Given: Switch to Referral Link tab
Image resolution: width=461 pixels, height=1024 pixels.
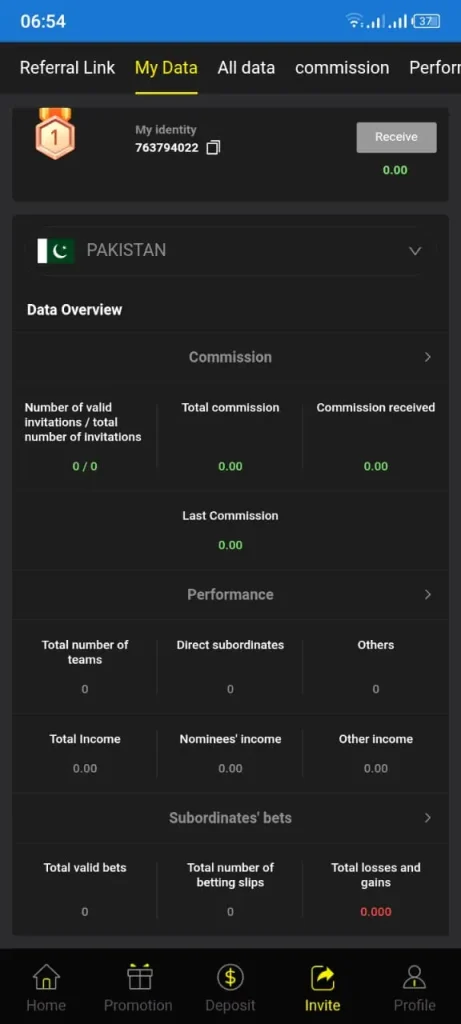Looking at the screenshot, I should 67,68.
